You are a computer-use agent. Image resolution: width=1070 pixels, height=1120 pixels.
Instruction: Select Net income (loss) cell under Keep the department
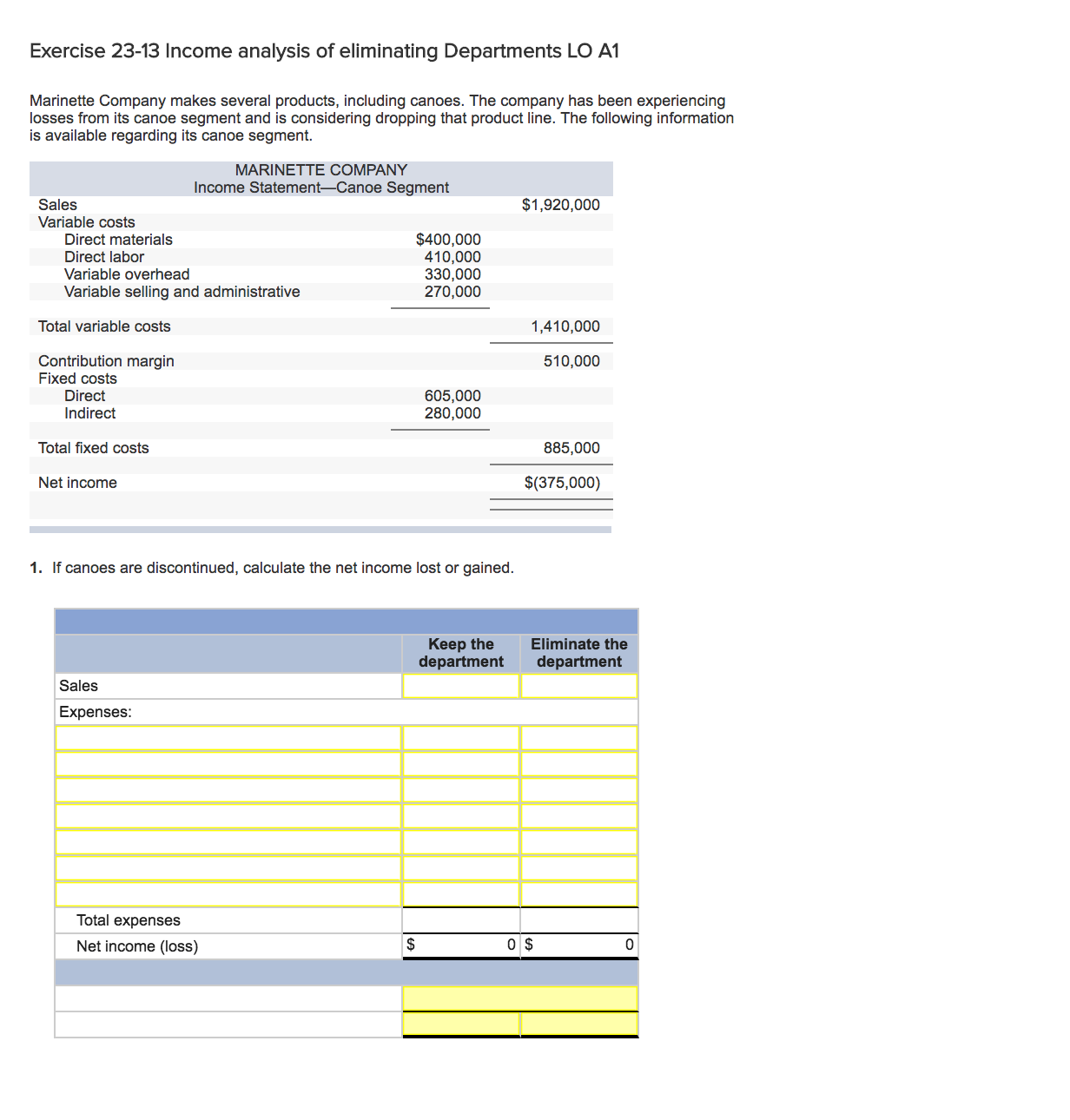pos(461,945)
